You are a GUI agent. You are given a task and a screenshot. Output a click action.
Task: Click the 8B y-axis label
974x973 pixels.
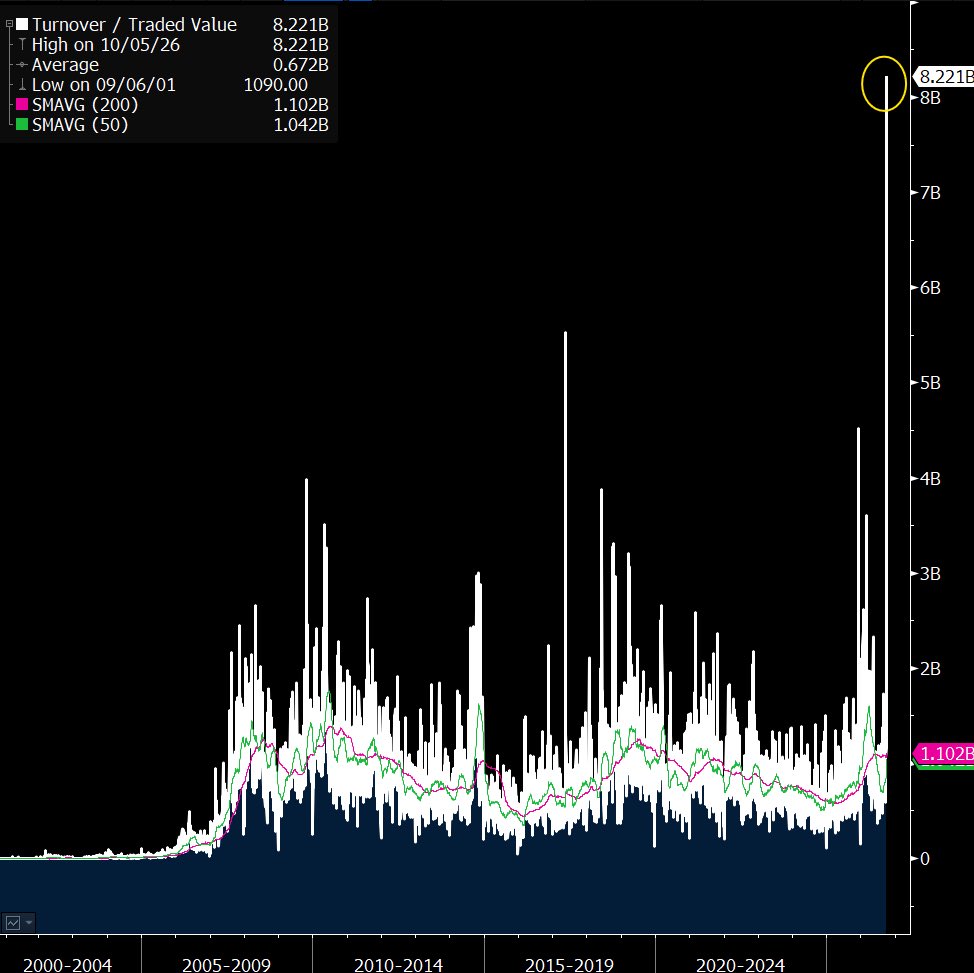pyautogui.click(x=931, y=98)
